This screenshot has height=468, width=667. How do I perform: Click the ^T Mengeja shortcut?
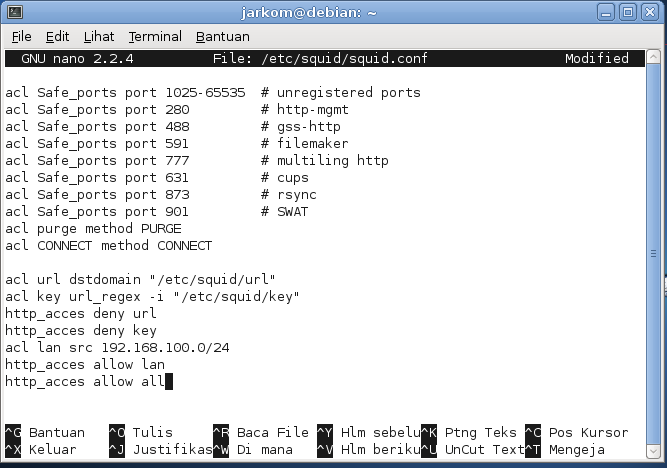tap(565, 450)
